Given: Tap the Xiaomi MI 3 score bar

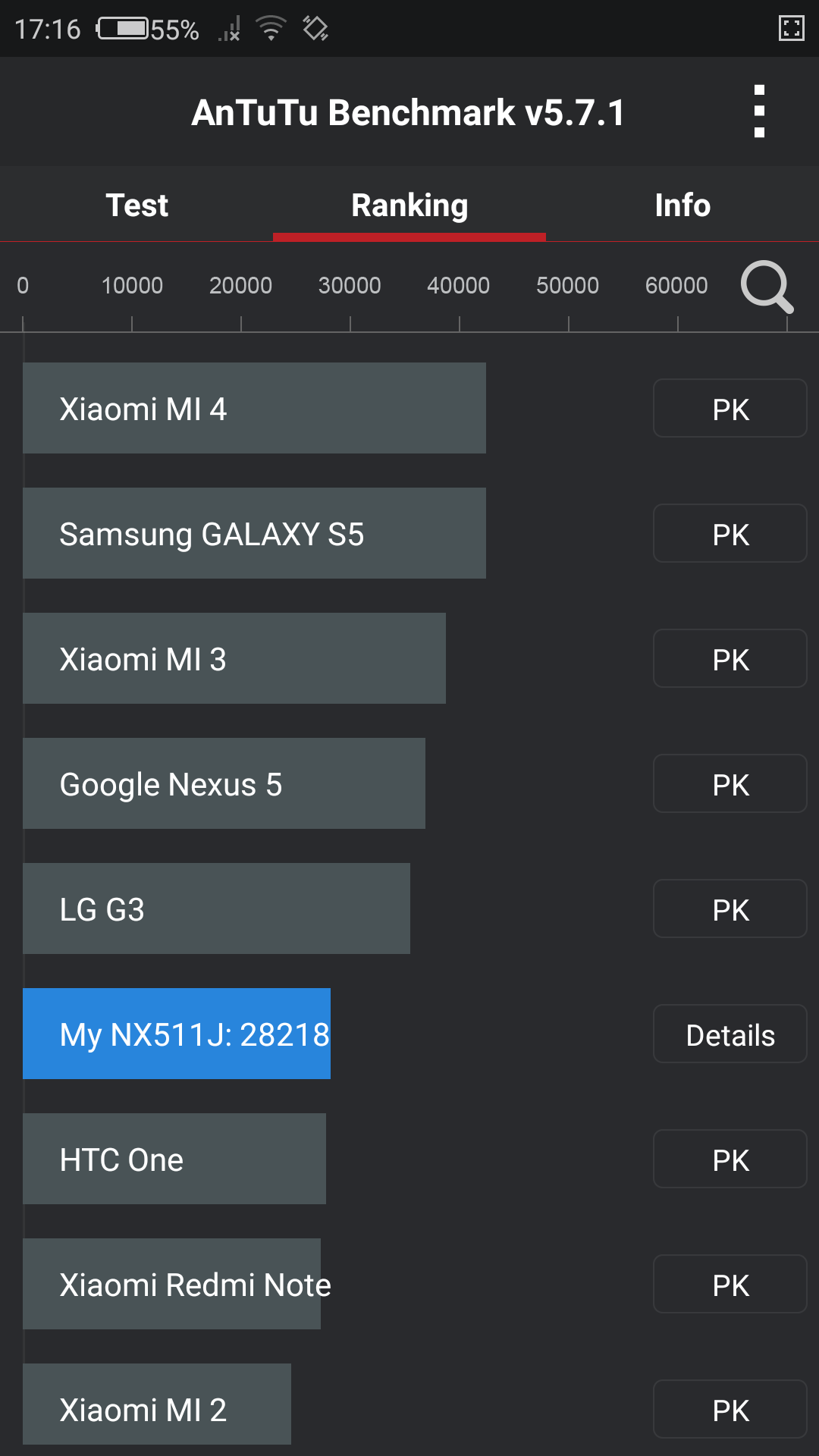Looking at the screenshot, I should [234, 658].
